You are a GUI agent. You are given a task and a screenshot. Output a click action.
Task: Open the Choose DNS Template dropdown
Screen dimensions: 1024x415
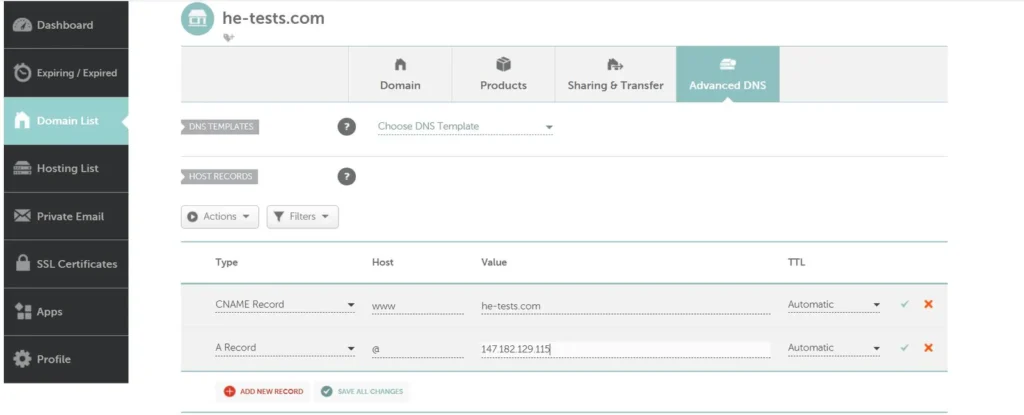(x=465, y=127)
